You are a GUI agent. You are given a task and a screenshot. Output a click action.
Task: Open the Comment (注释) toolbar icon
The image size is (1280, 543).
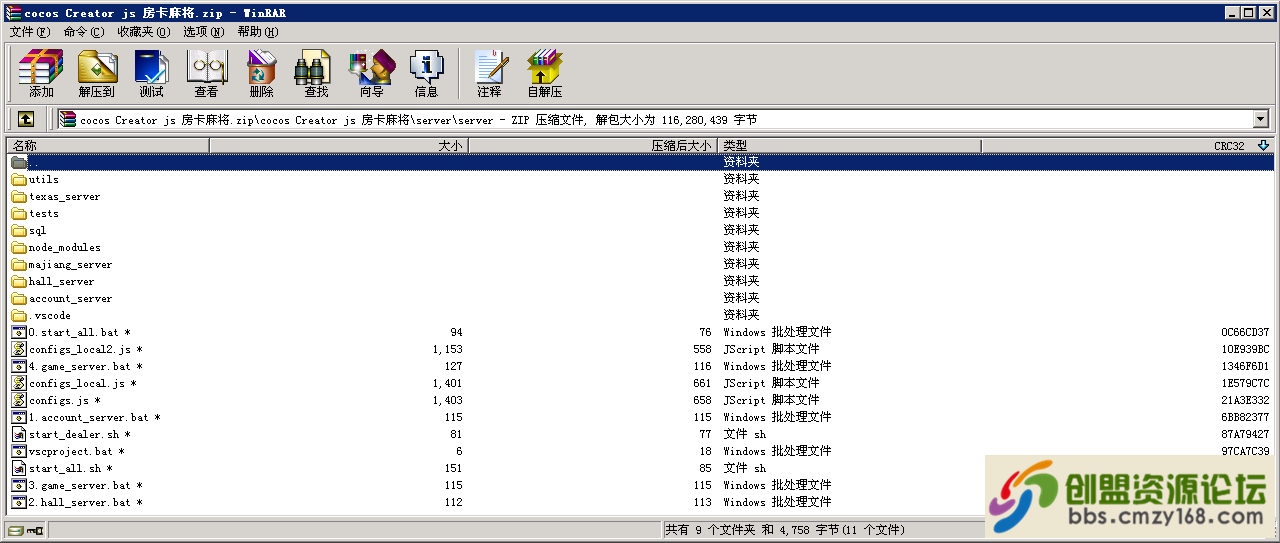(490, 73)
